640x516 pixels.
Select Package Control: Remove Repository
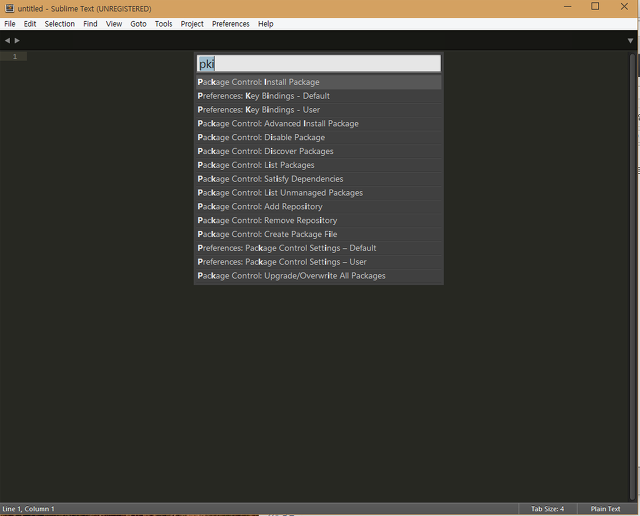pos(319,221)
